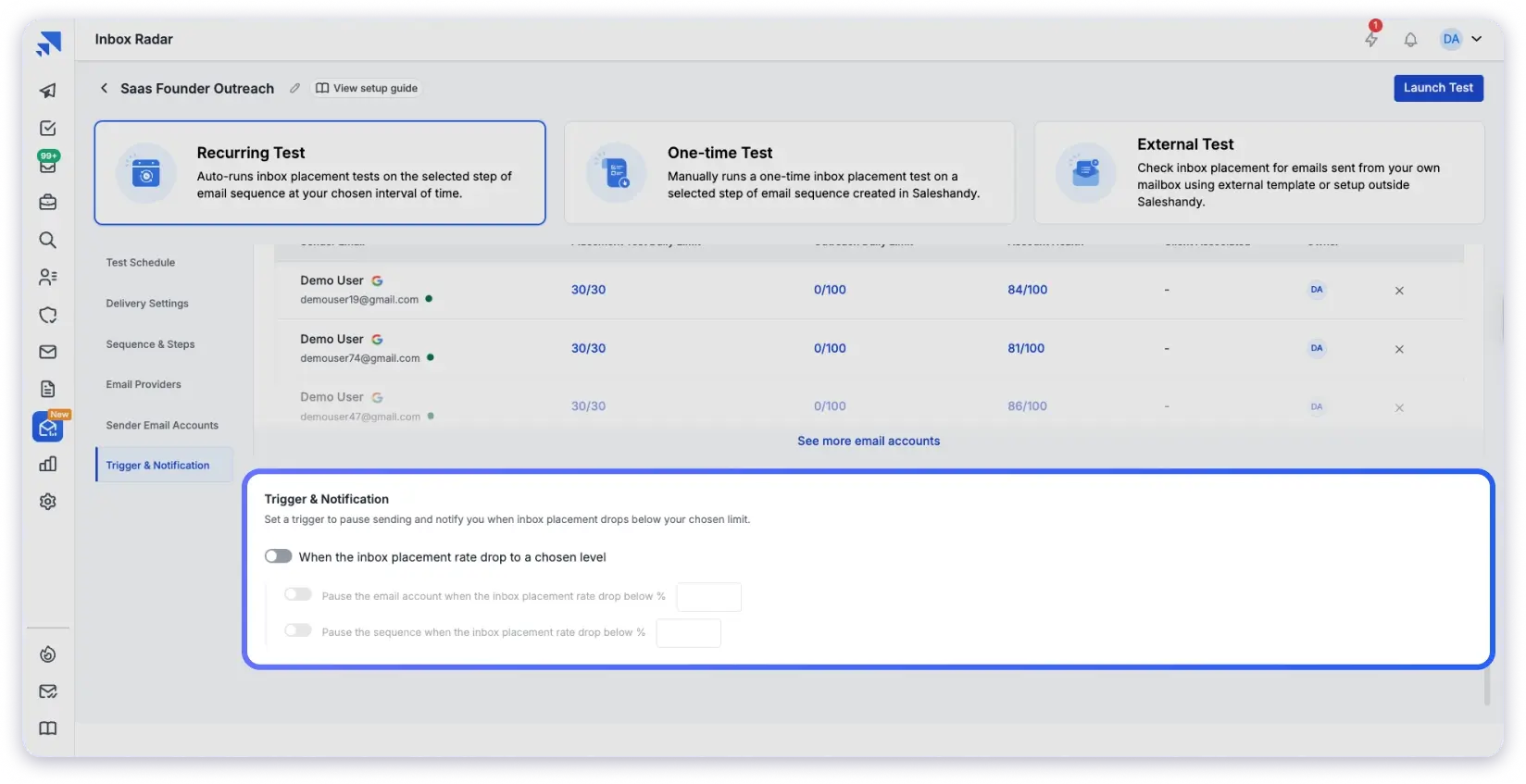Select the Test Schedule menu item

(x=141, y=263)
